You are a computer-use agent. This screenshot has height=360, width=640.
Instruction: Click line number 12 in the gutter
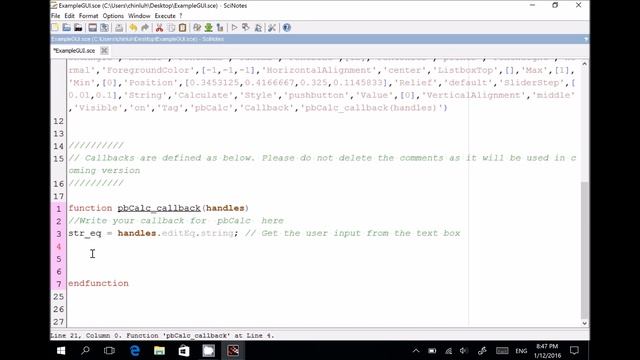pos(58,121)
